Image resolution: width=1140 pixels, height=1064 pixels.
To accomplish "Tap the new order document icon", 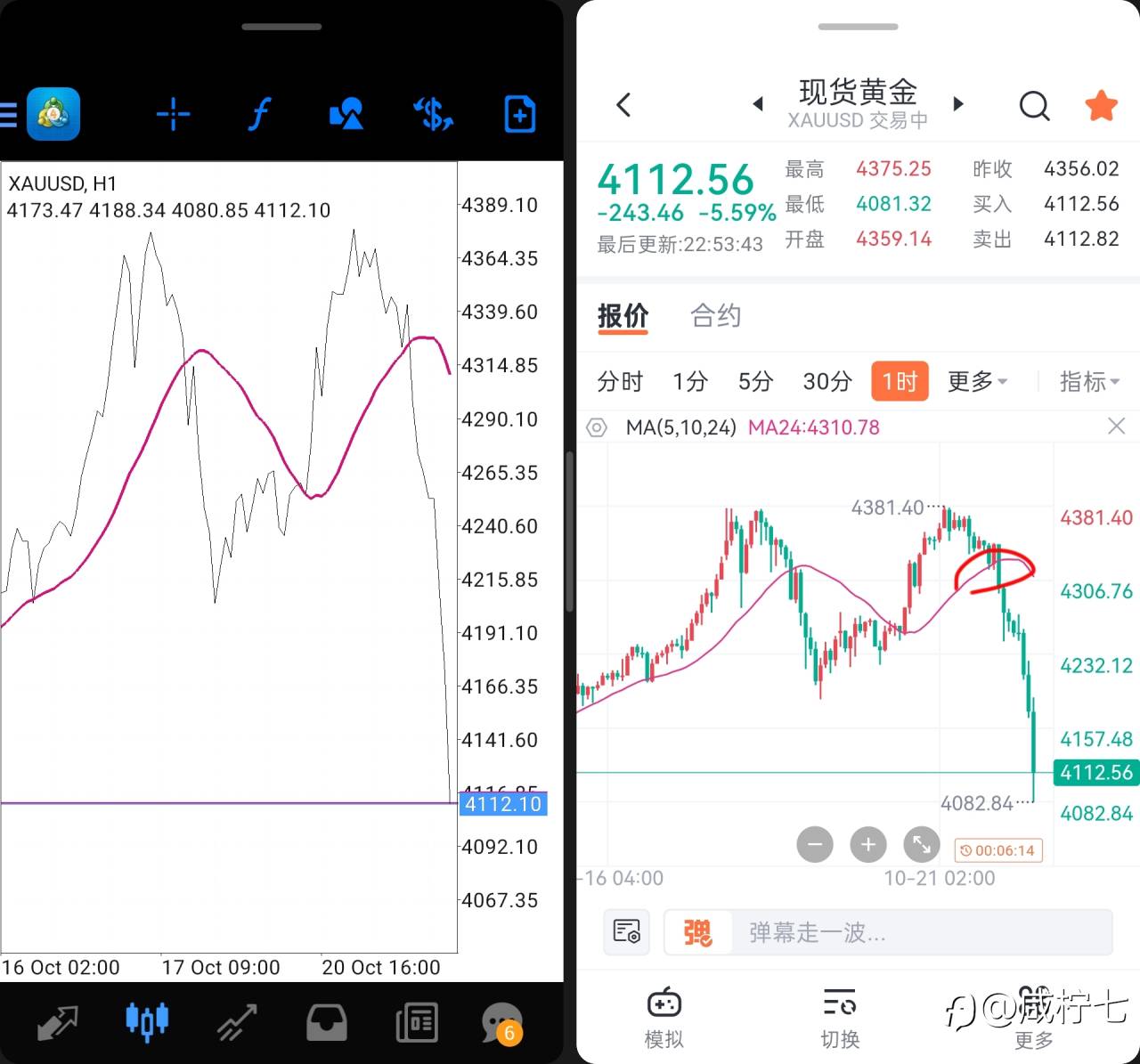I will [x=519, y=115].
